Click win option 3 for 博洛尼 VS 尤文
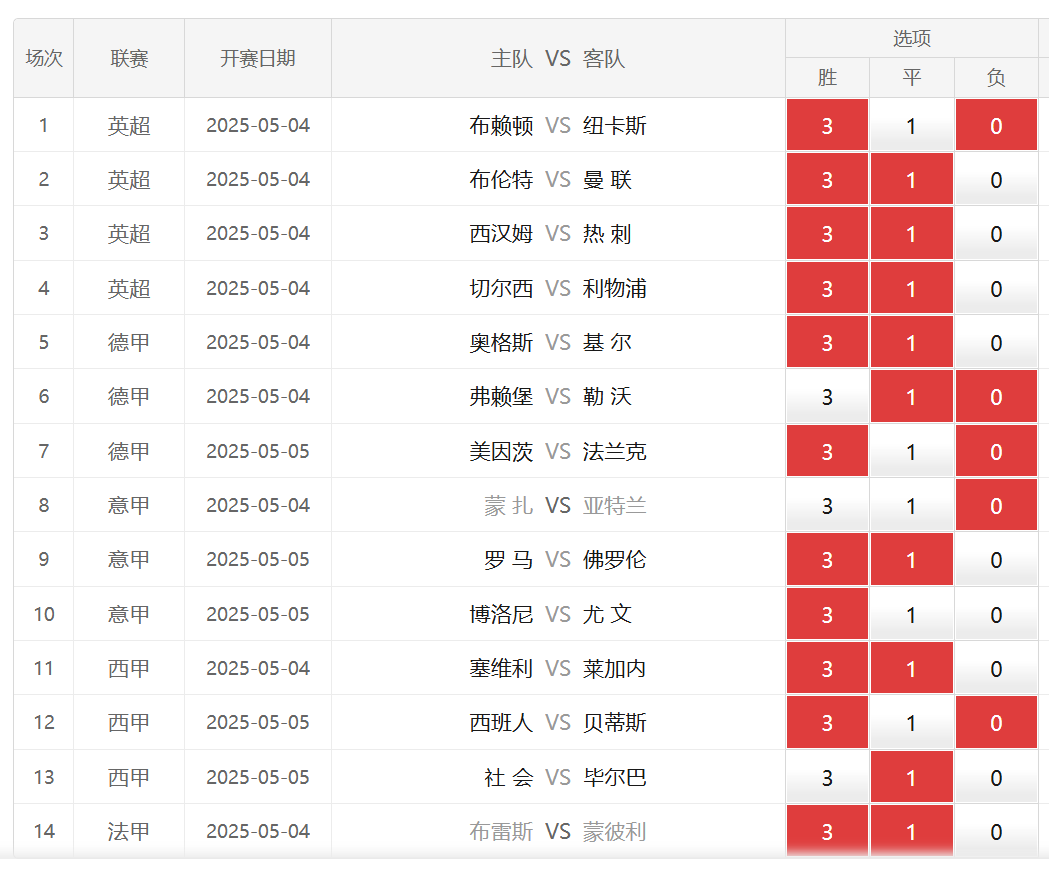 [x=827, y=614]
